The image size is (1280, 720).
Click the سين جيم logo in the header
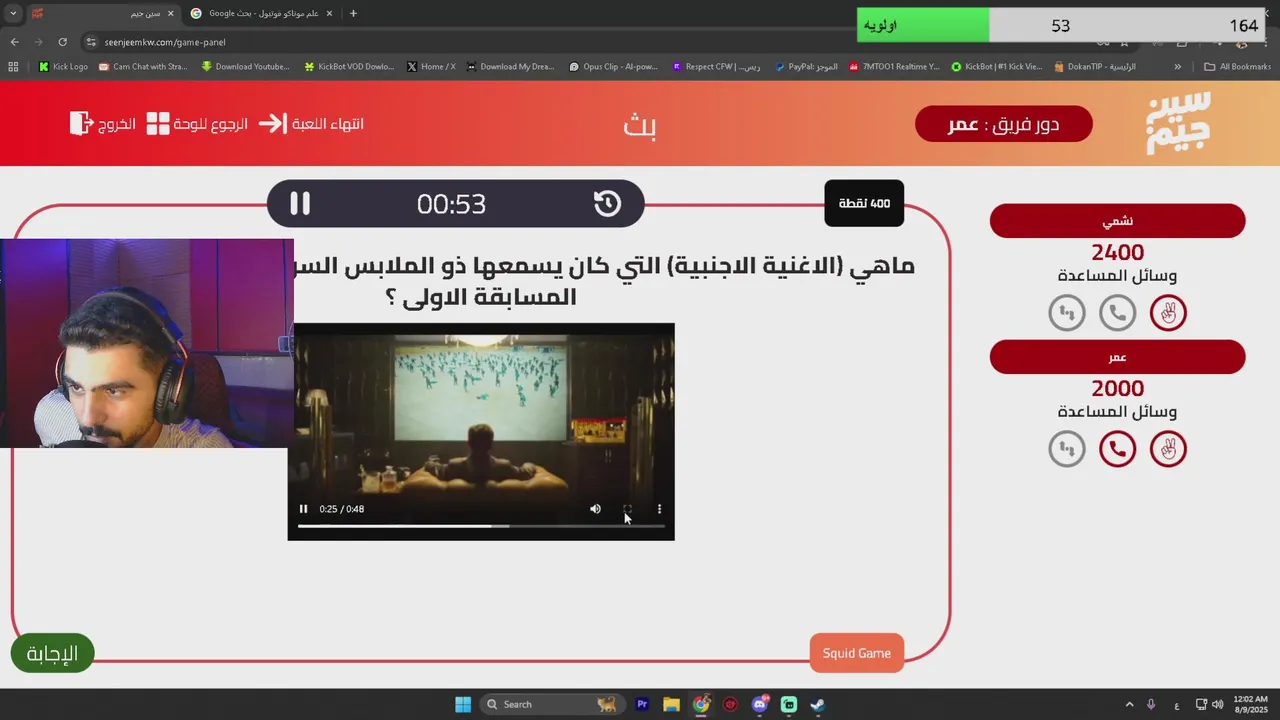point(1178,123)
